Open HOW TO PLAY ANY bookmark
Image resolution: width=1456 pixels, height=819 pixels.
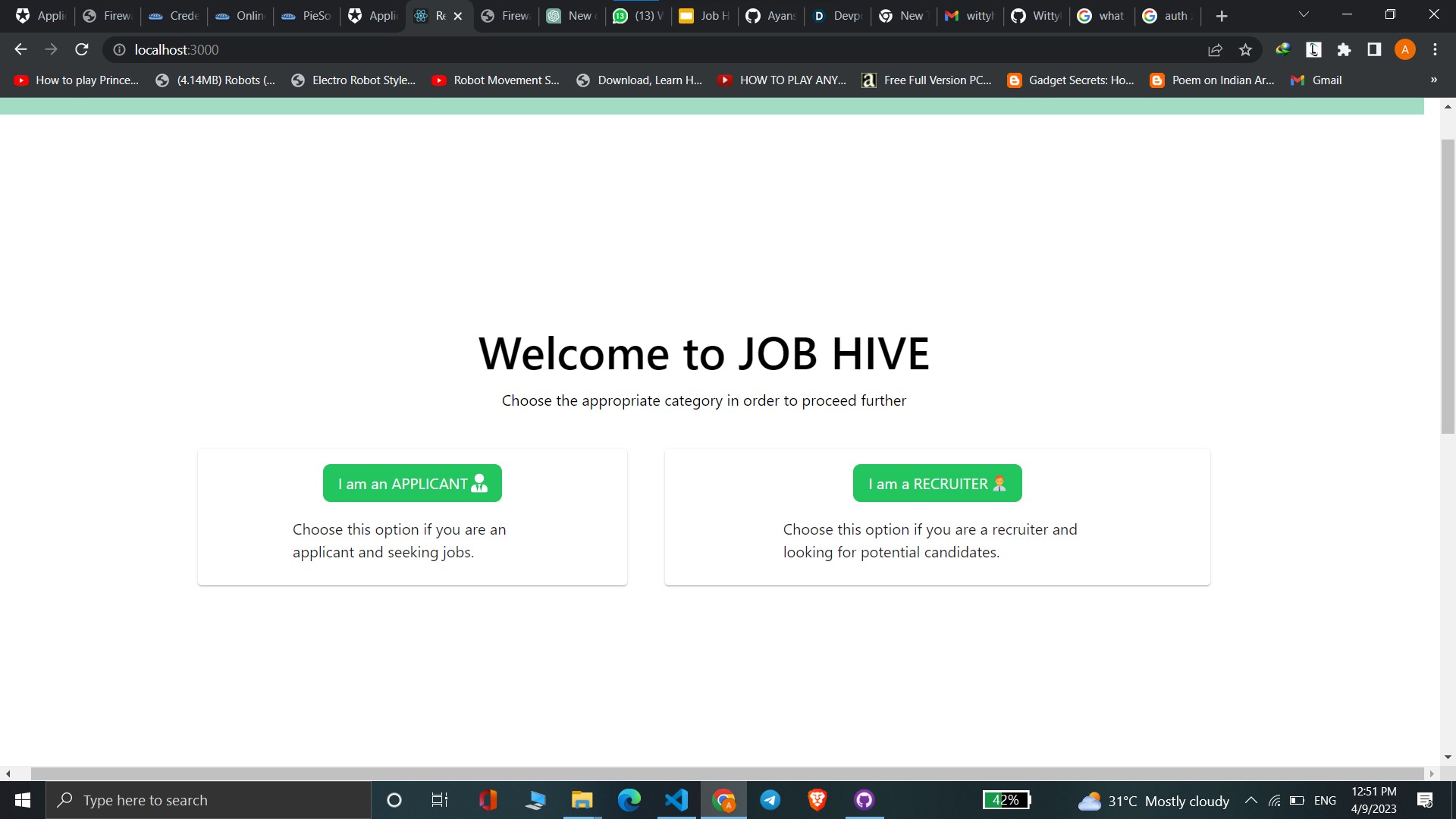(x=783, y=80)
